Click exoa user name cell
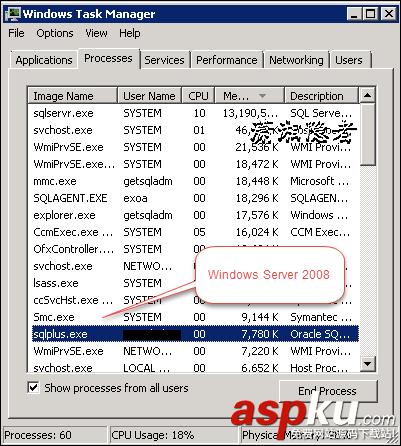 point(135,199)
